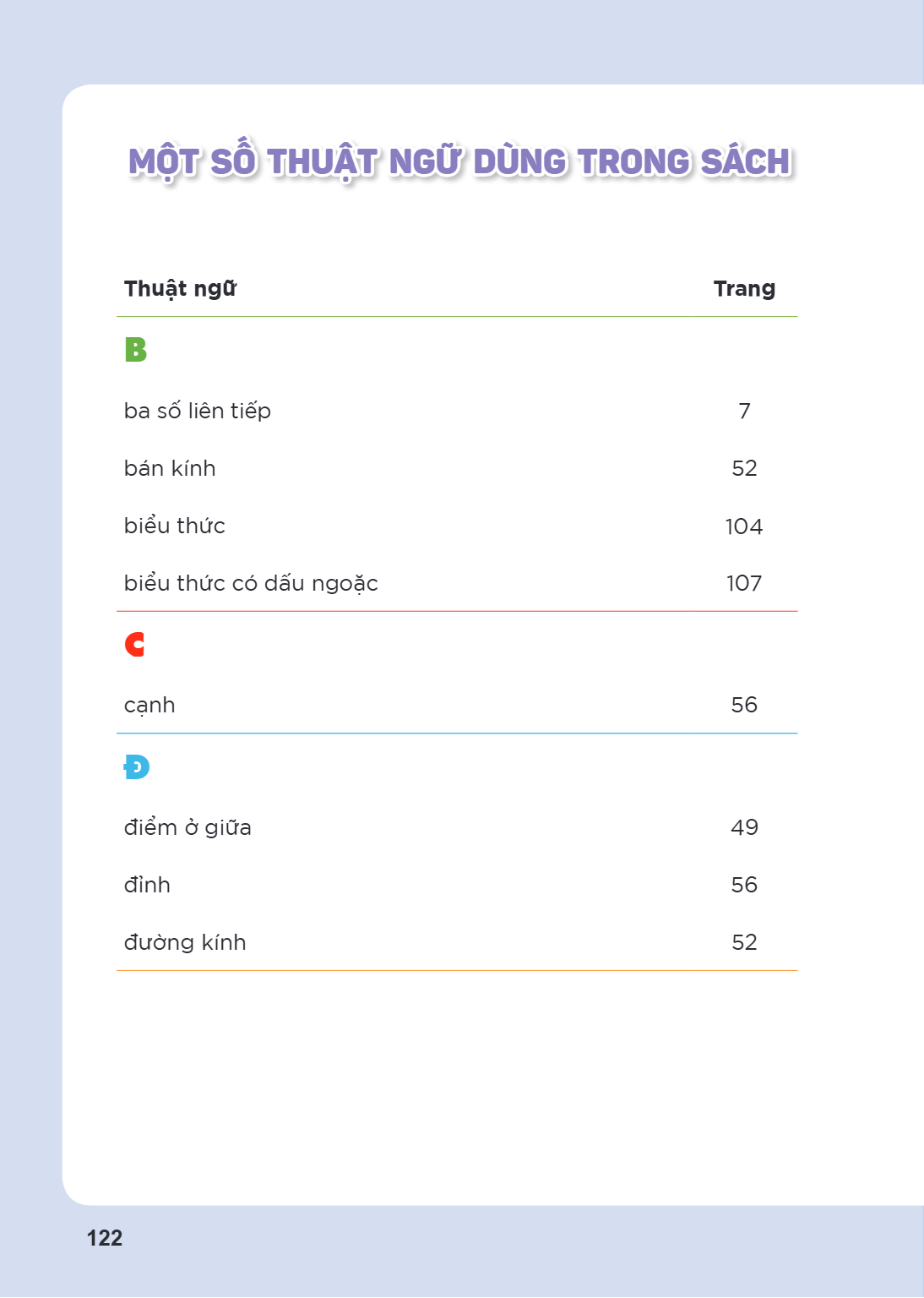This screenshot has width=924, height=1298.
Task: Click the green letter B section heading
Action: [x=135, y=349]
